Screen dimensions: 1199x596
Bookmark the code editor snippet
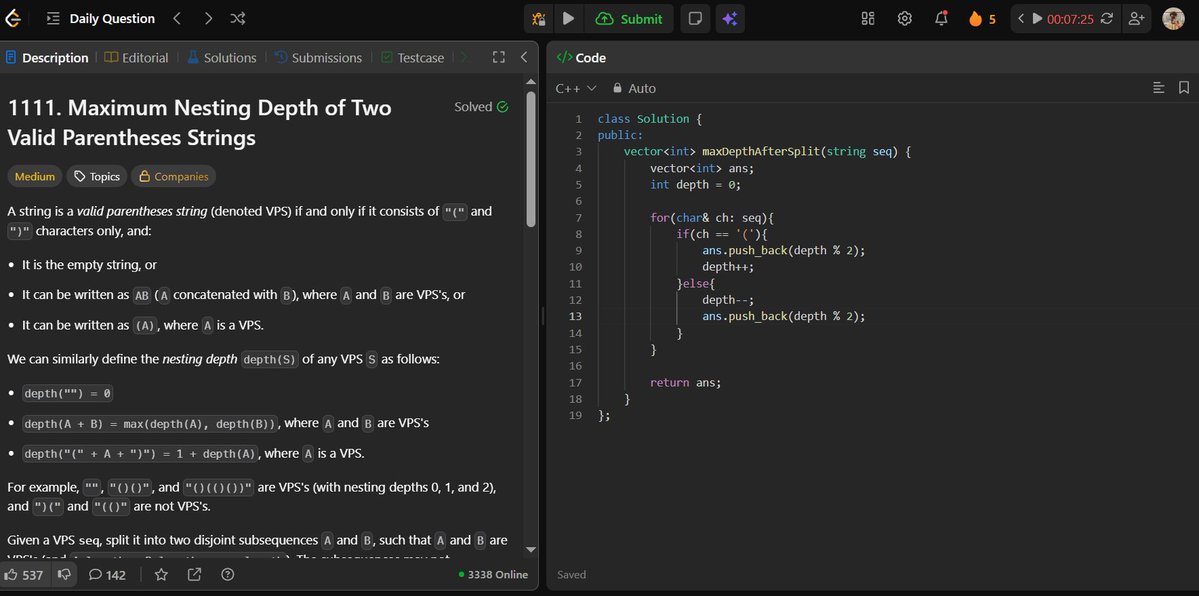(x=1184, y=88)
